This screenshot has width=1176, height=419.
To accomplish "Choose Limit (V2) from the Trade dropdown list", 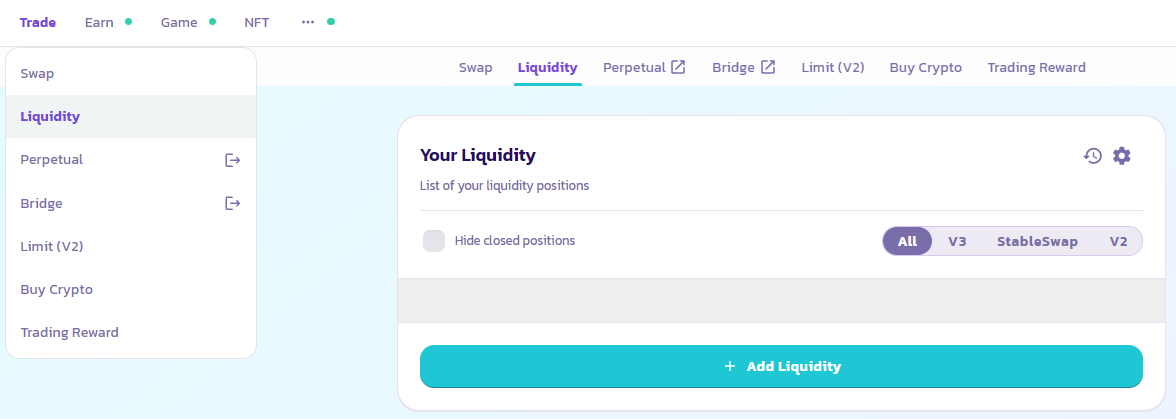I will click(52, 246).
